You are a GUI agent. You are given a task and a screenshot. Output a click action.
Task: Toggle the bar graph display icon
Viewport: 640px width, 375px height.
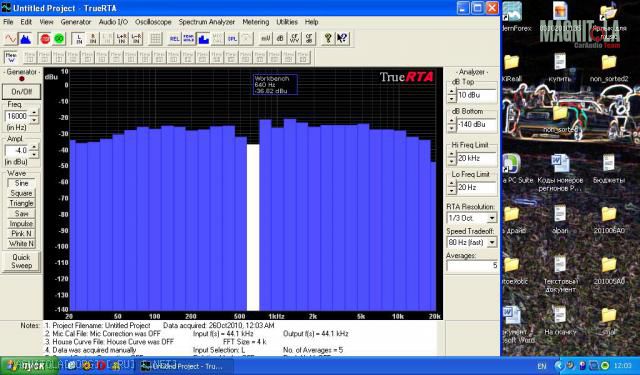coord(203,39)
